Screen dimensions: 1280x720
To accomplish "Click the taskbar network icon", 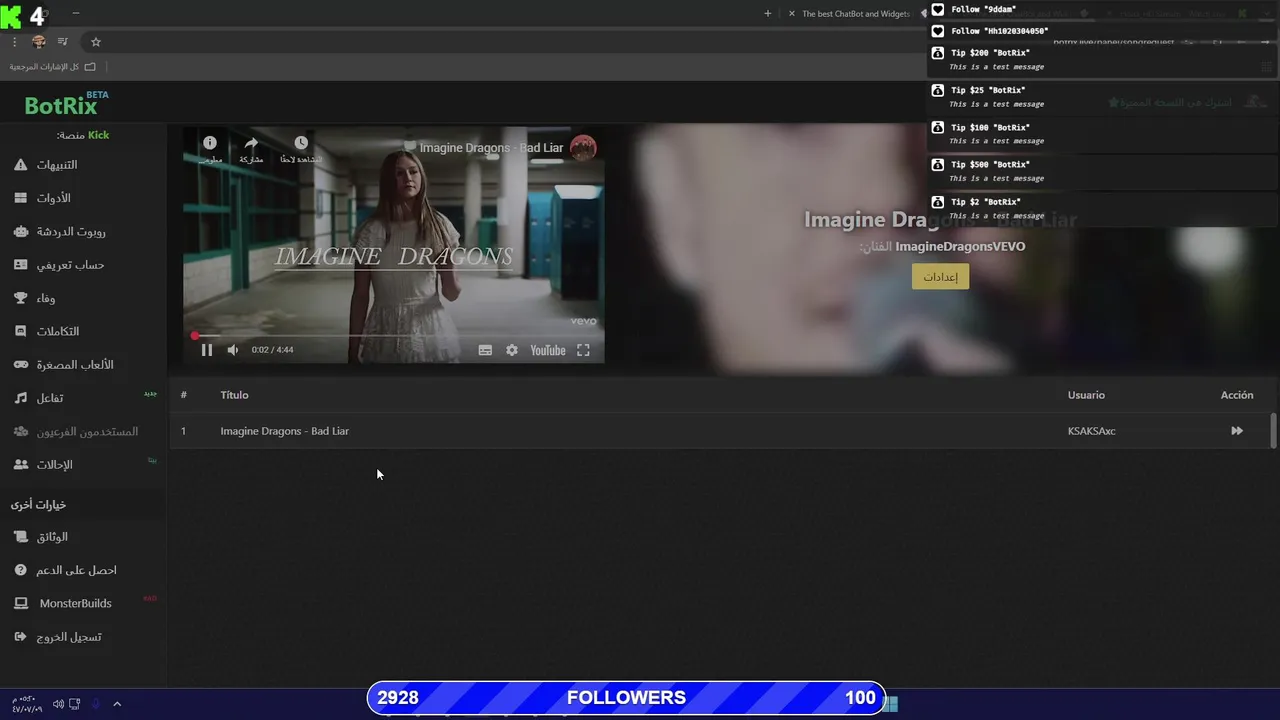I will pyautogui.click(x=75, y=704).
